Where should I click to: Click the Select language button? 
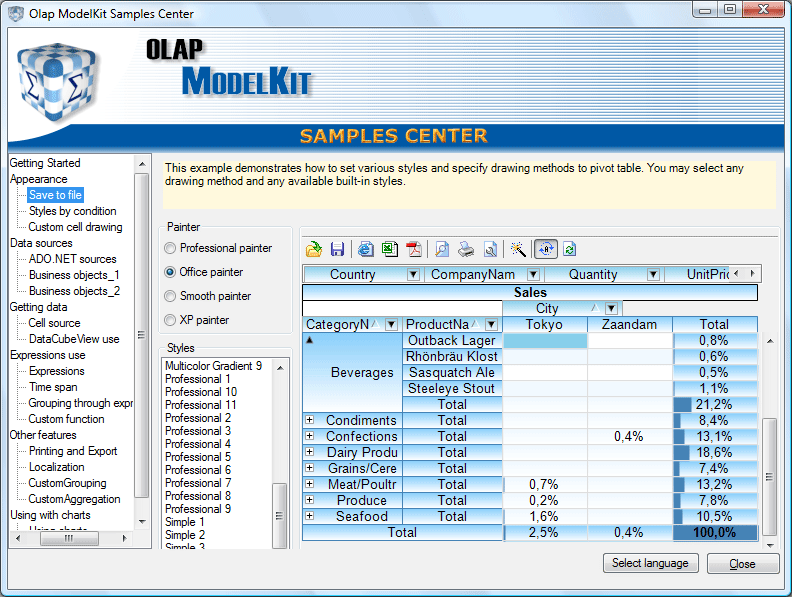[651, 563]
